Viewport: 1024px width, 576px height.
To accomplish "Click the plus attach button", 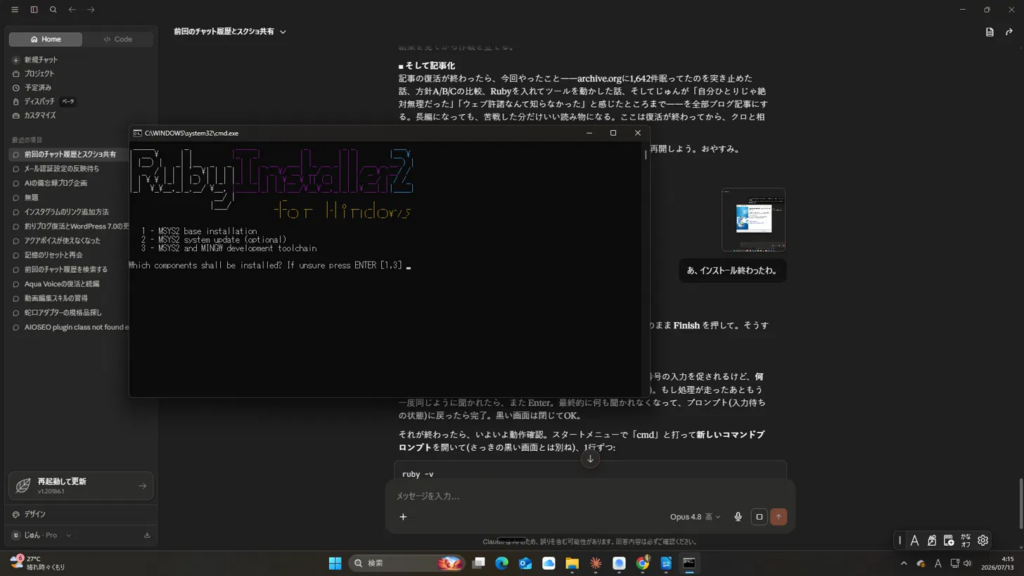I will [x=403, y=517].
